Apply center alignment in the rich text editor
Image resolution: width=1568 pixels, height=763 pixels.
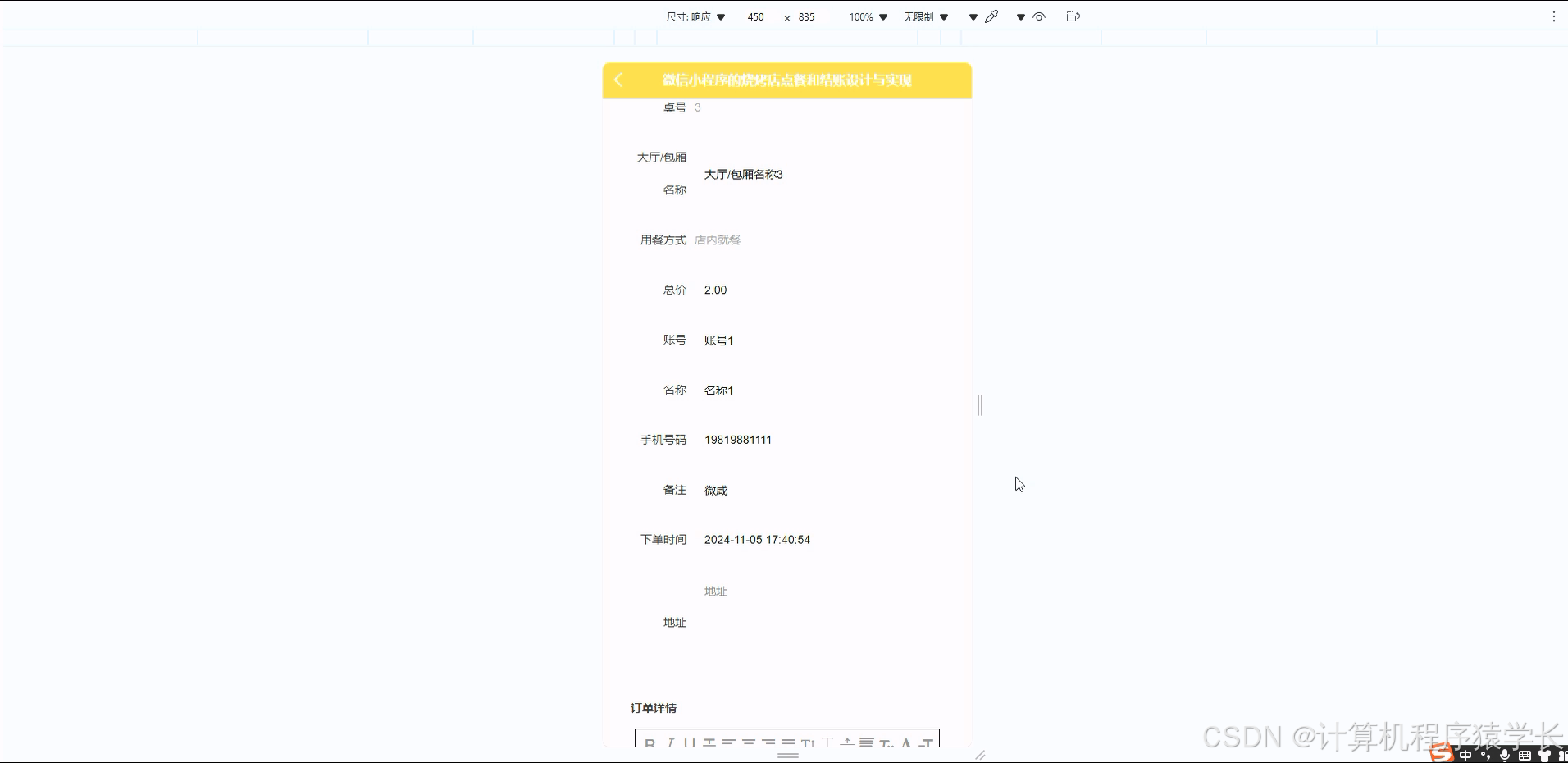tap(750, 743)
